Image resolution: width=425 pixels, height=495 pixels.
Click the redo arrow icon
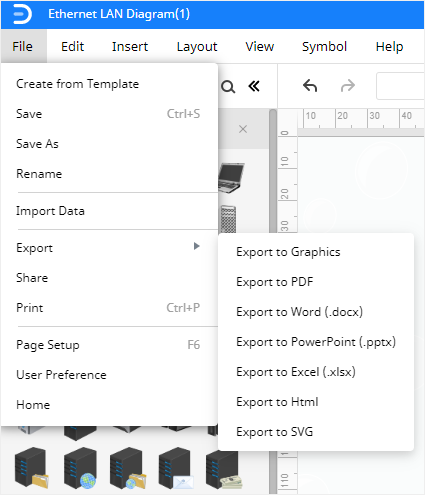tap(348, 86)
